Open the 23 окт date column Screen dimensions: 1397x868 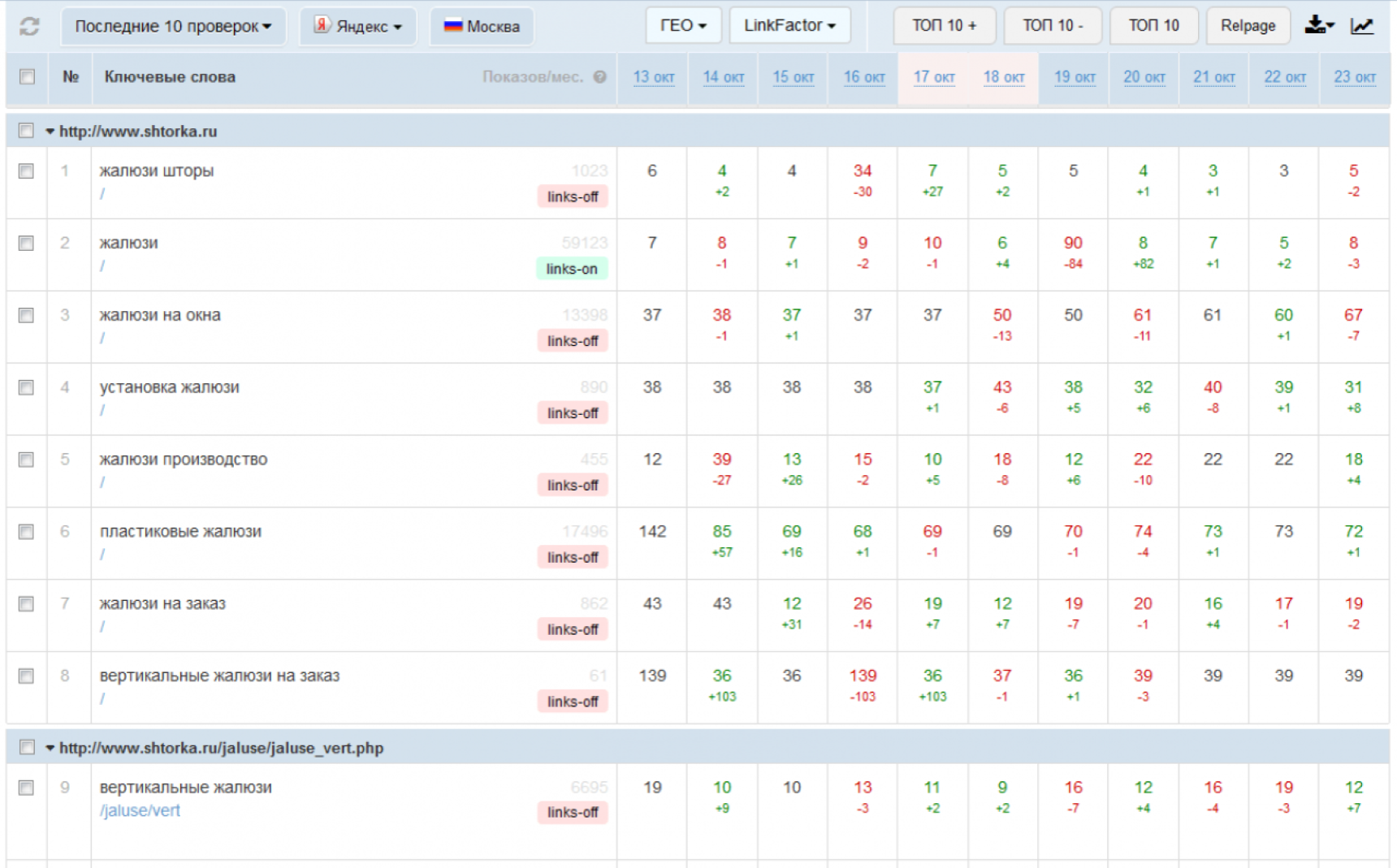coord(1355,77)
